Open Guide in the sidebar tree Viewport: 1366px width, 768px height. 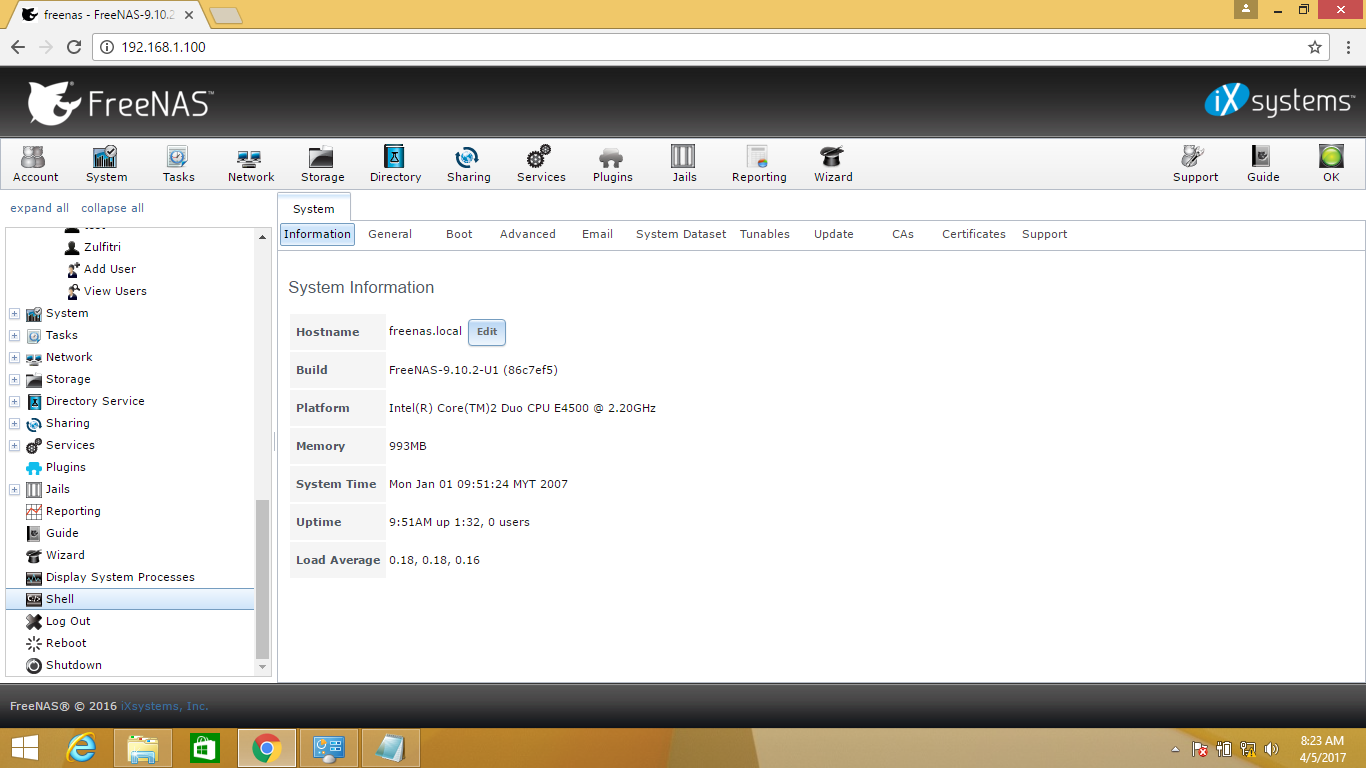pyautogui.click(x=62, y=533)
